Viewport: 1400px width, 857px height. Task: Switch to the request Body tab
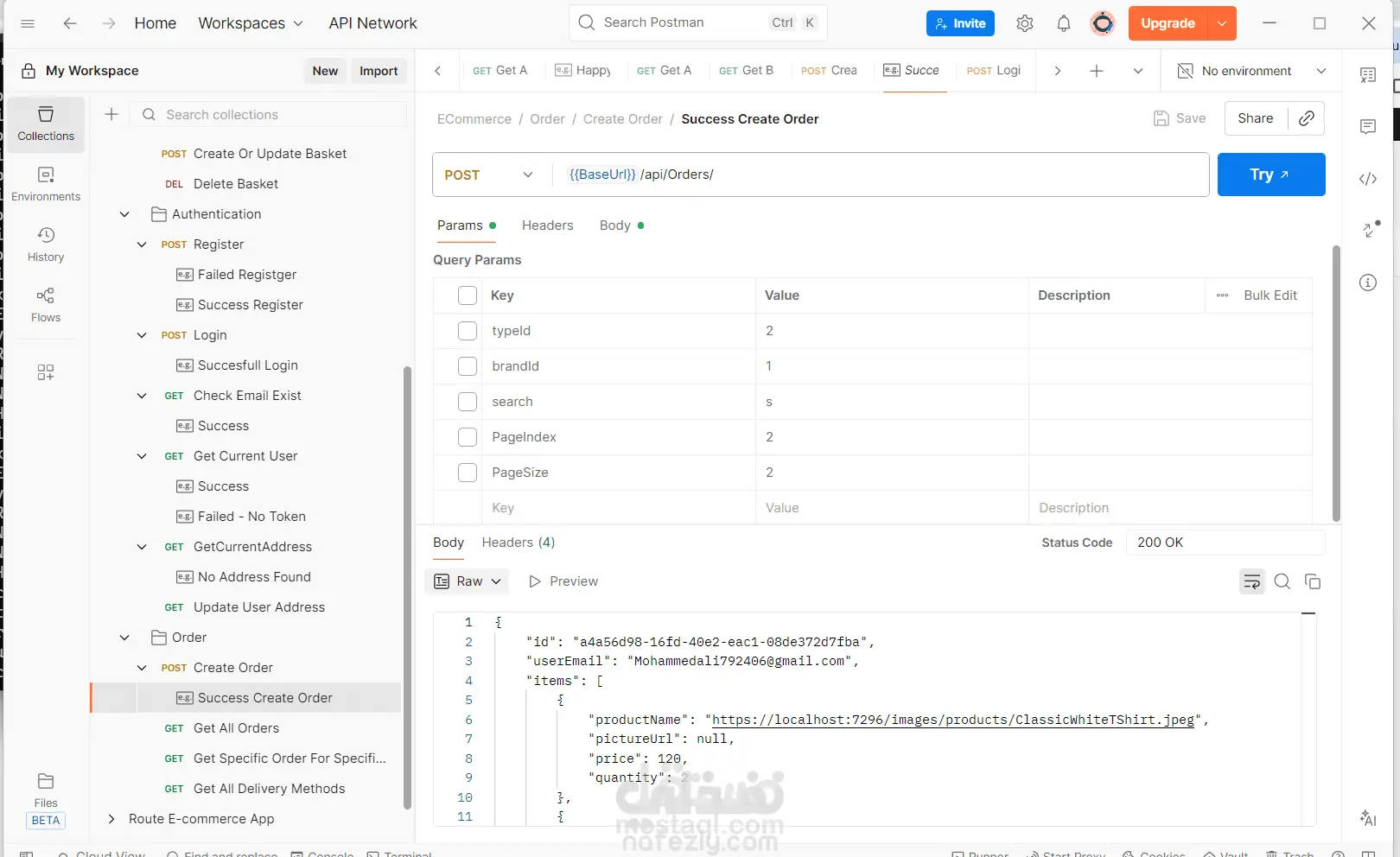click(x=621, y=225)
